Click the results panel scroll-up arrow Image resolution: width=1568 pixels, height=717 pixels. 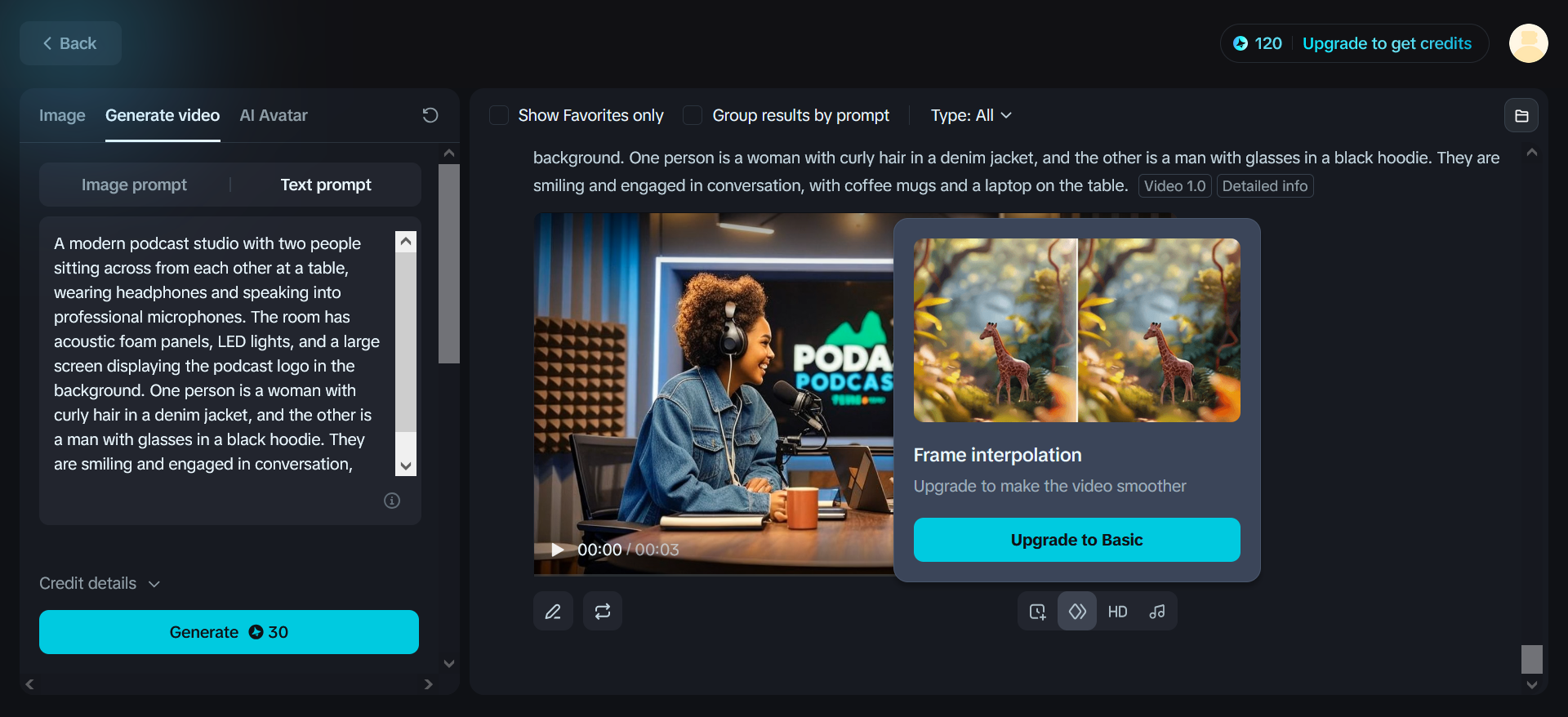(x=1532, y=153)
